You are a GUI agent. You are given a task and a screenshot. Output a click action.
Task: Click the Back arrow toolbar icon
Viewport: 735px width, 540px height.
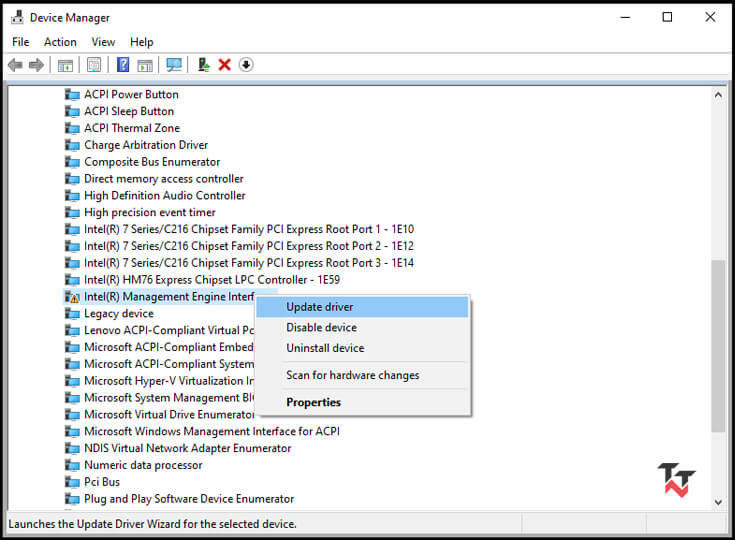pos(15,65)
